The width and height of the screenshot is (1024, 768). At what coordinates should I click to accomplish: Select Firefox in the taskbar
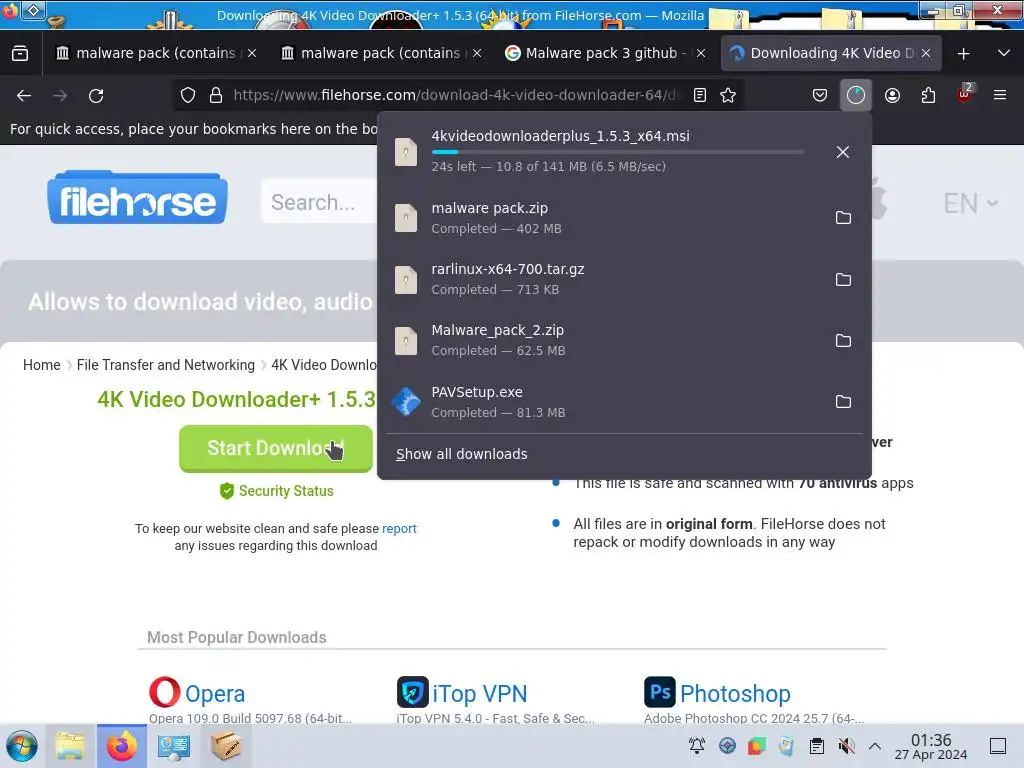coord(122,746)
